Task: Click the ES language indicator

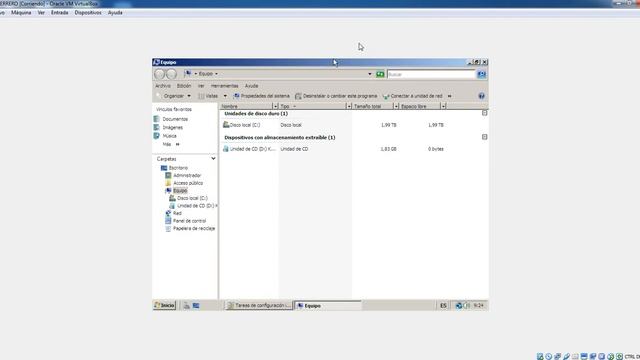Action: [443, 305]
